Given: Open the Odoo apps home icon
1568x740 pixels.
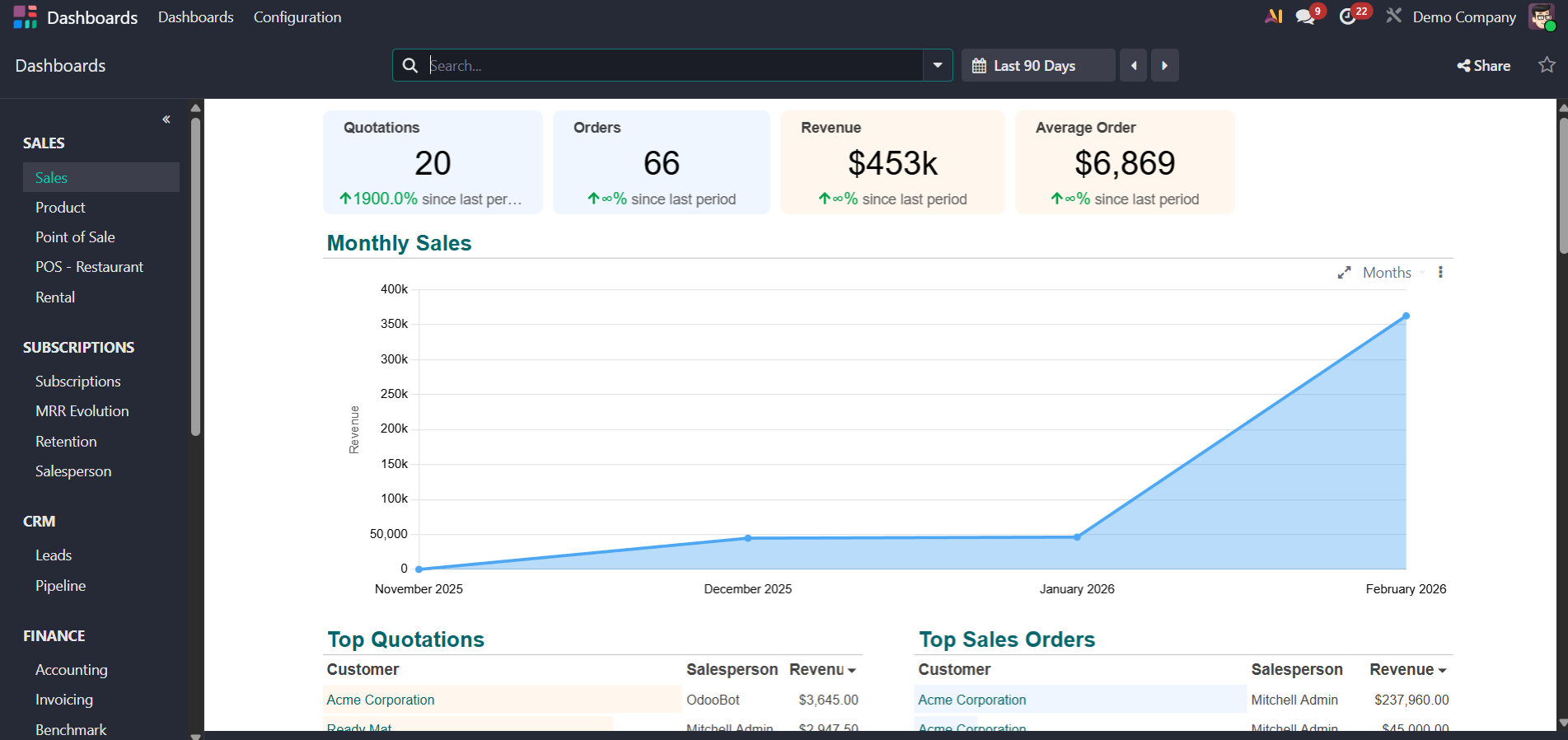Looking at the screenshot, I should [25, 17].
